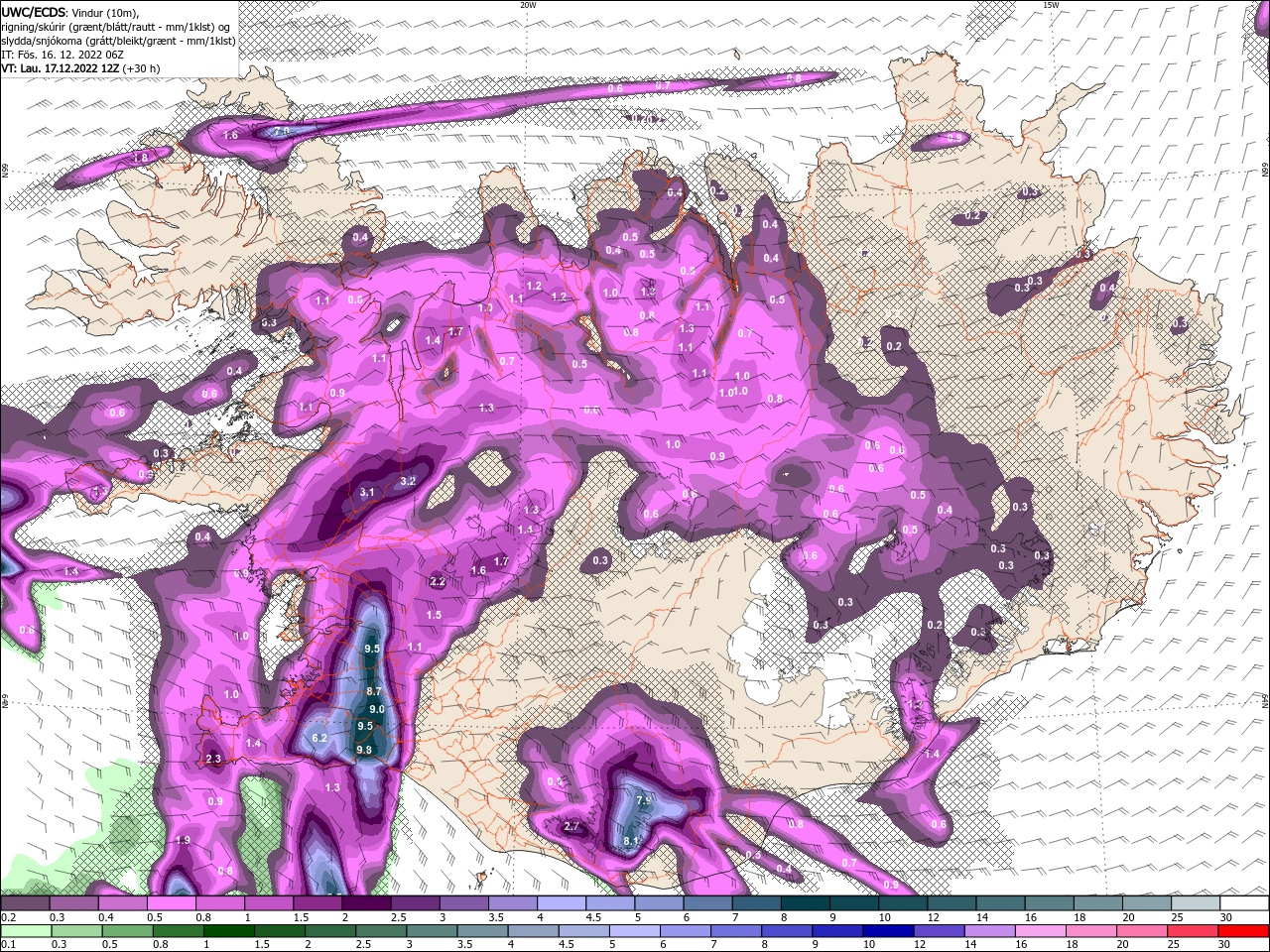The height and width of the screenshot is (952, 1270).
Task: Select the dusky purple 0.2 swatch in upper legend row
Action: (25, 903)
